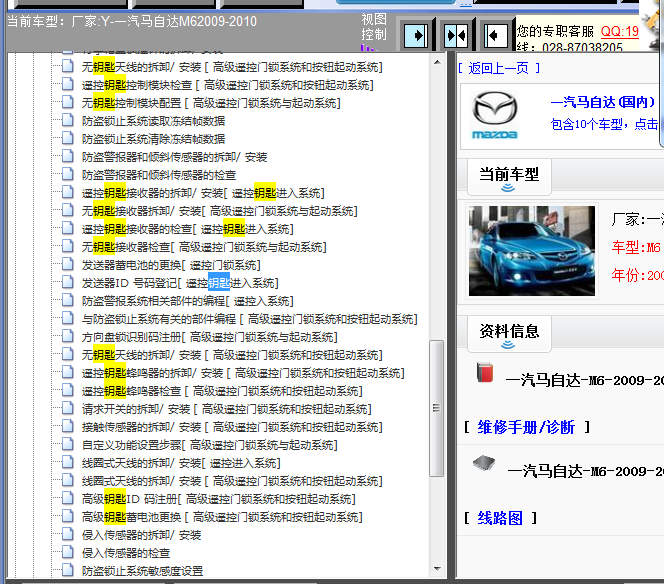Viewport: 664px width, 584px height.
Task: Click document icon beside 遥控钥匙控制模块检查
Action: [67, 84]
